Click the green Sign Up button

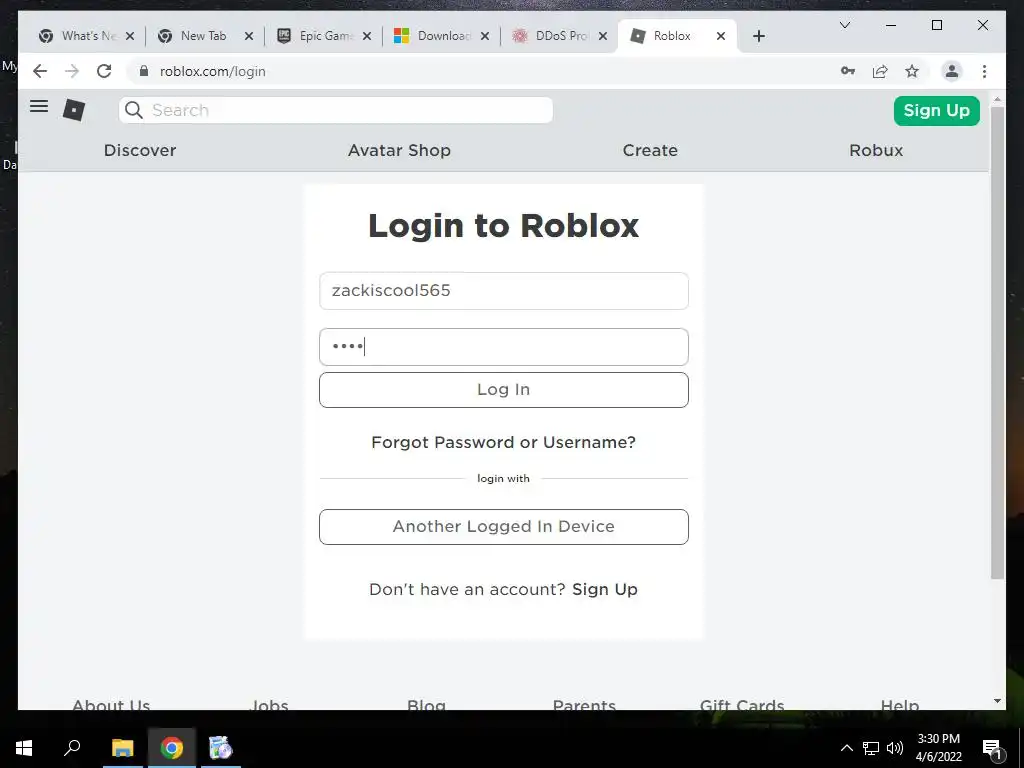936,110
